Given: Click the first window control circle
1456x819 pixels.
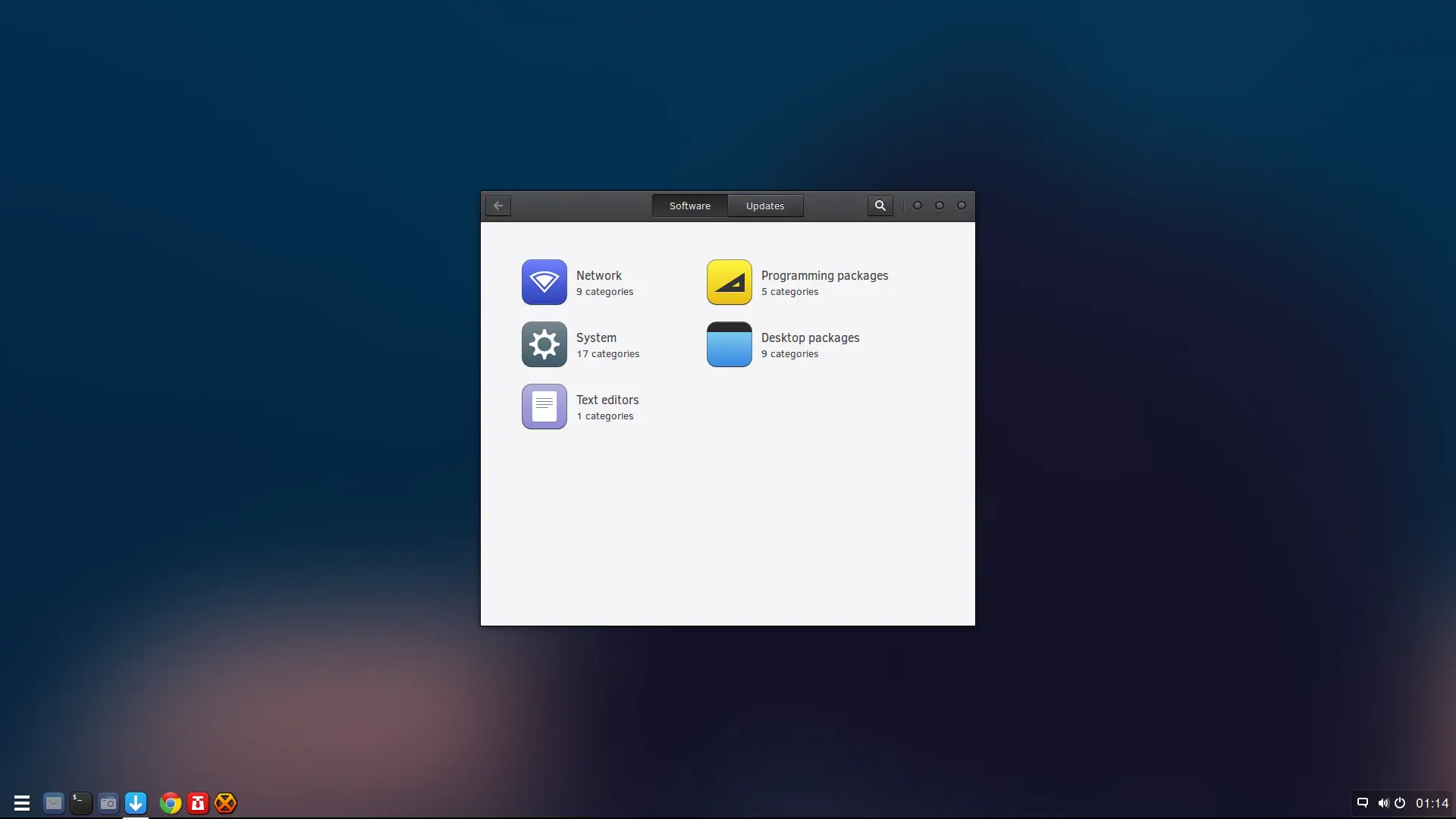Looking at the screenshot, I should click(x=918, y=206).
